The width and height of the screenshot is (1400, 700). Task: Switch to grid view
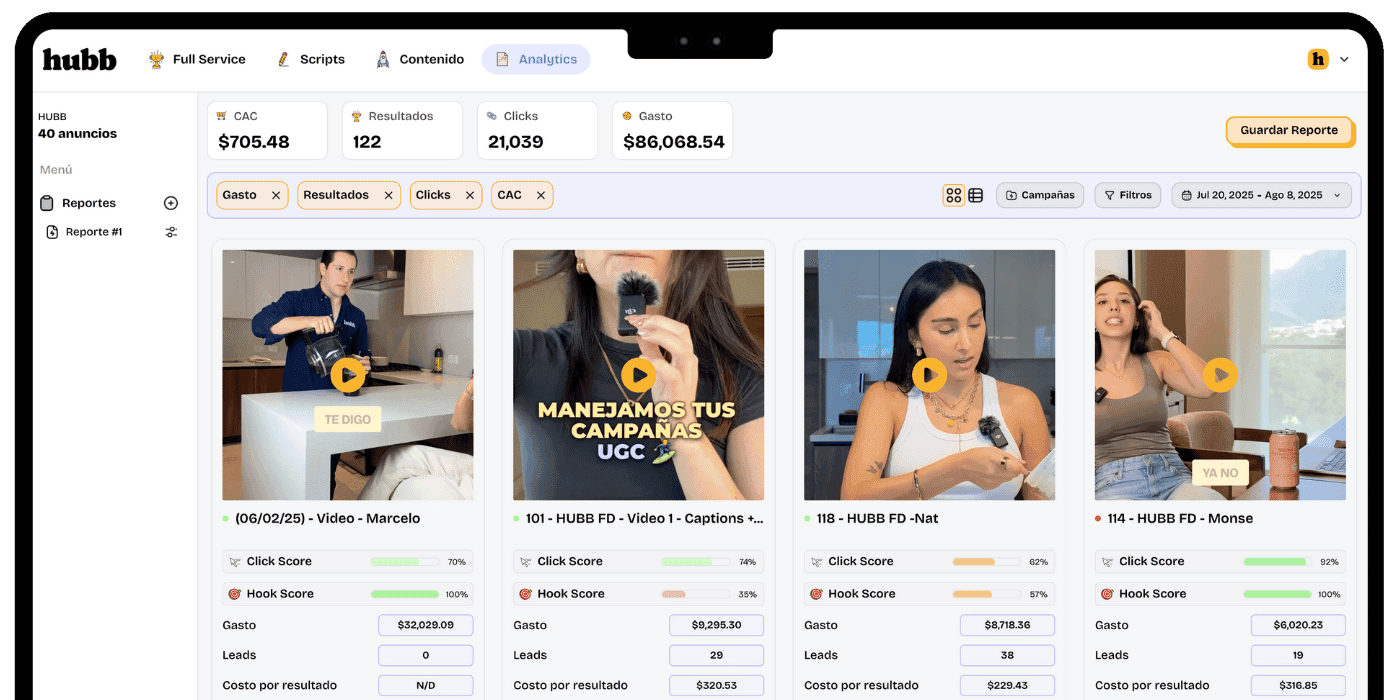point(954,195)
